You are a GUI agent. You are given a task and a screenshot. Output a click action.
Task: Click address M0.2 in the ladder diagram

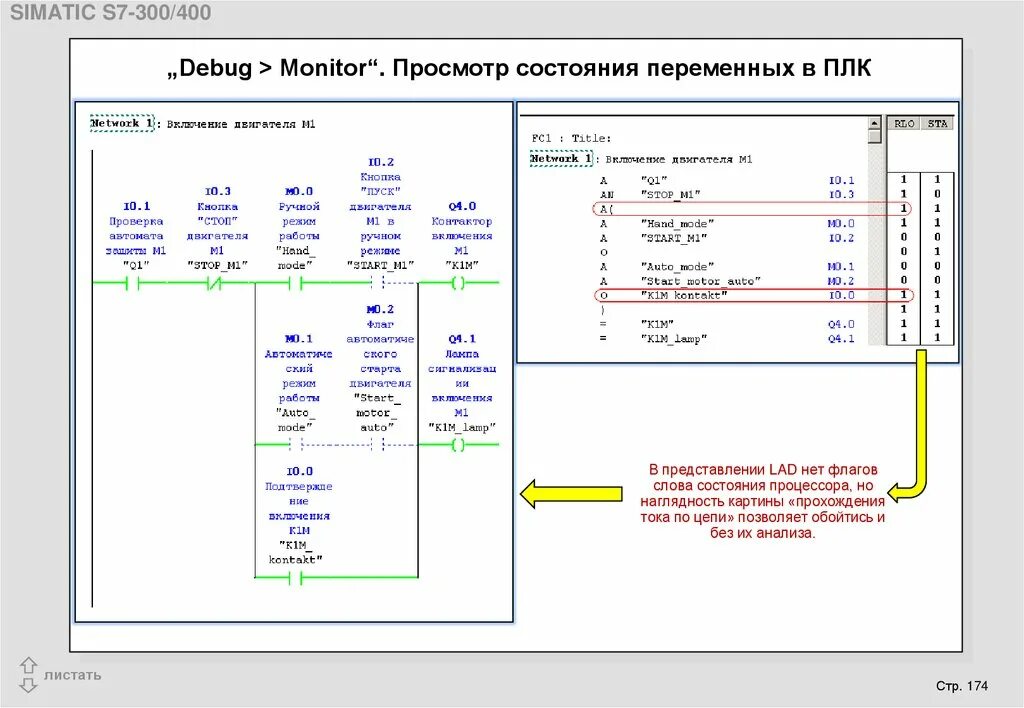[380, 310]
